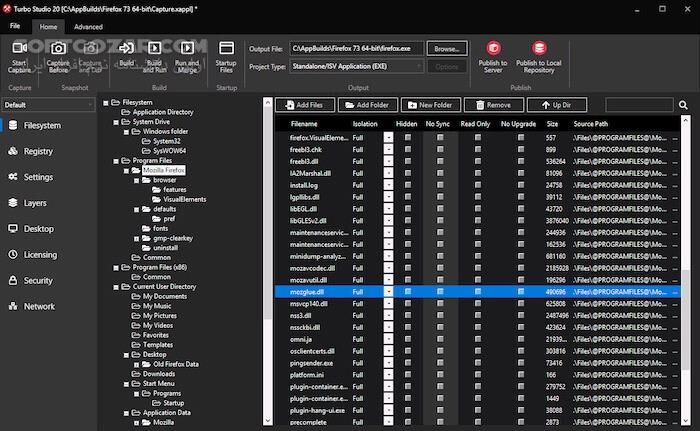The height and width of the screenshot is (431, 700).
Task: Click the Browse... button
Action: click(447, 48)
